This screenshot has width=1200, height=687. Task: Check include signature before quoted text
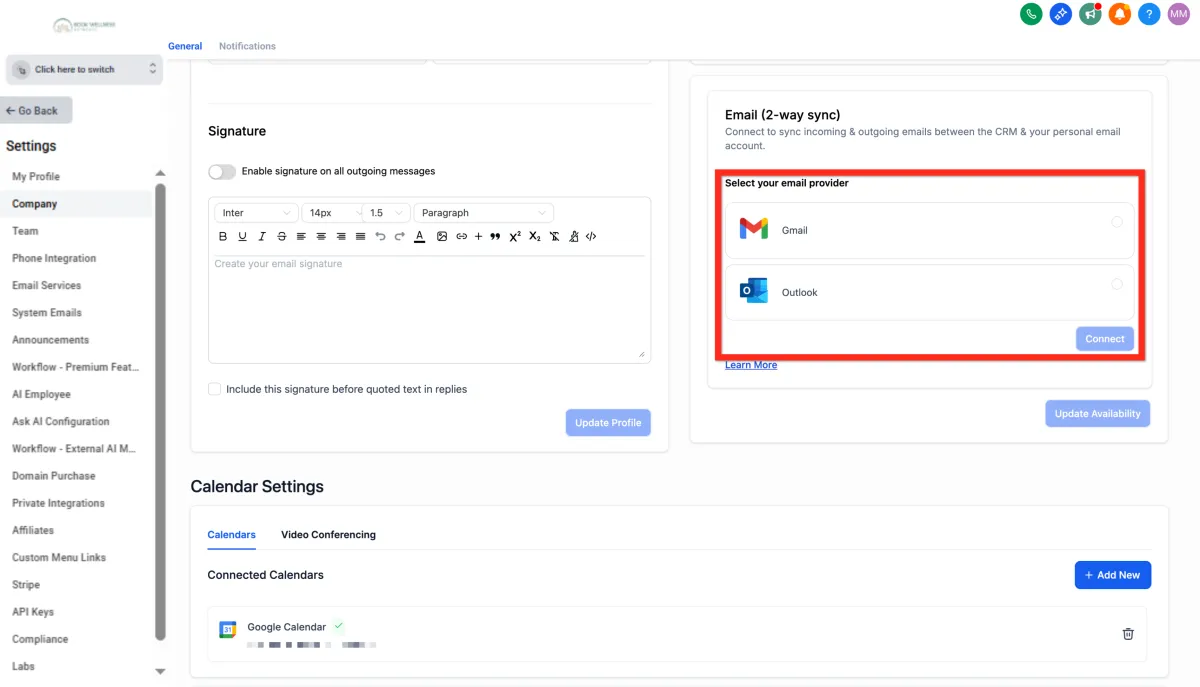click(x=214, y=389)
